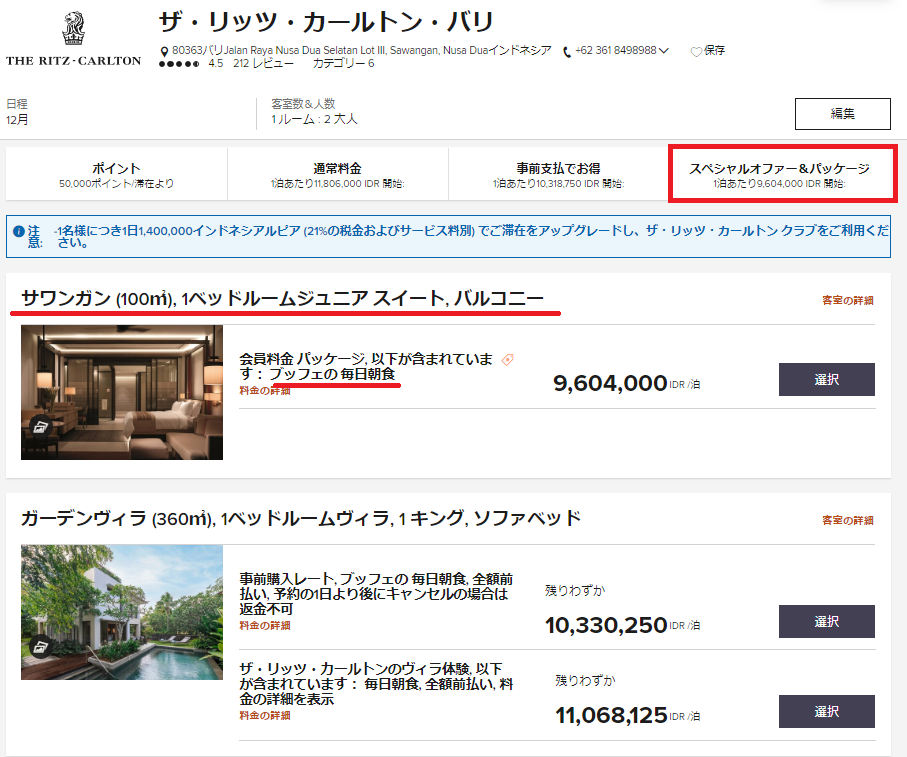
Task: Click the rate tag icon next to 会員料金 パッケージ
Action: 507,360
